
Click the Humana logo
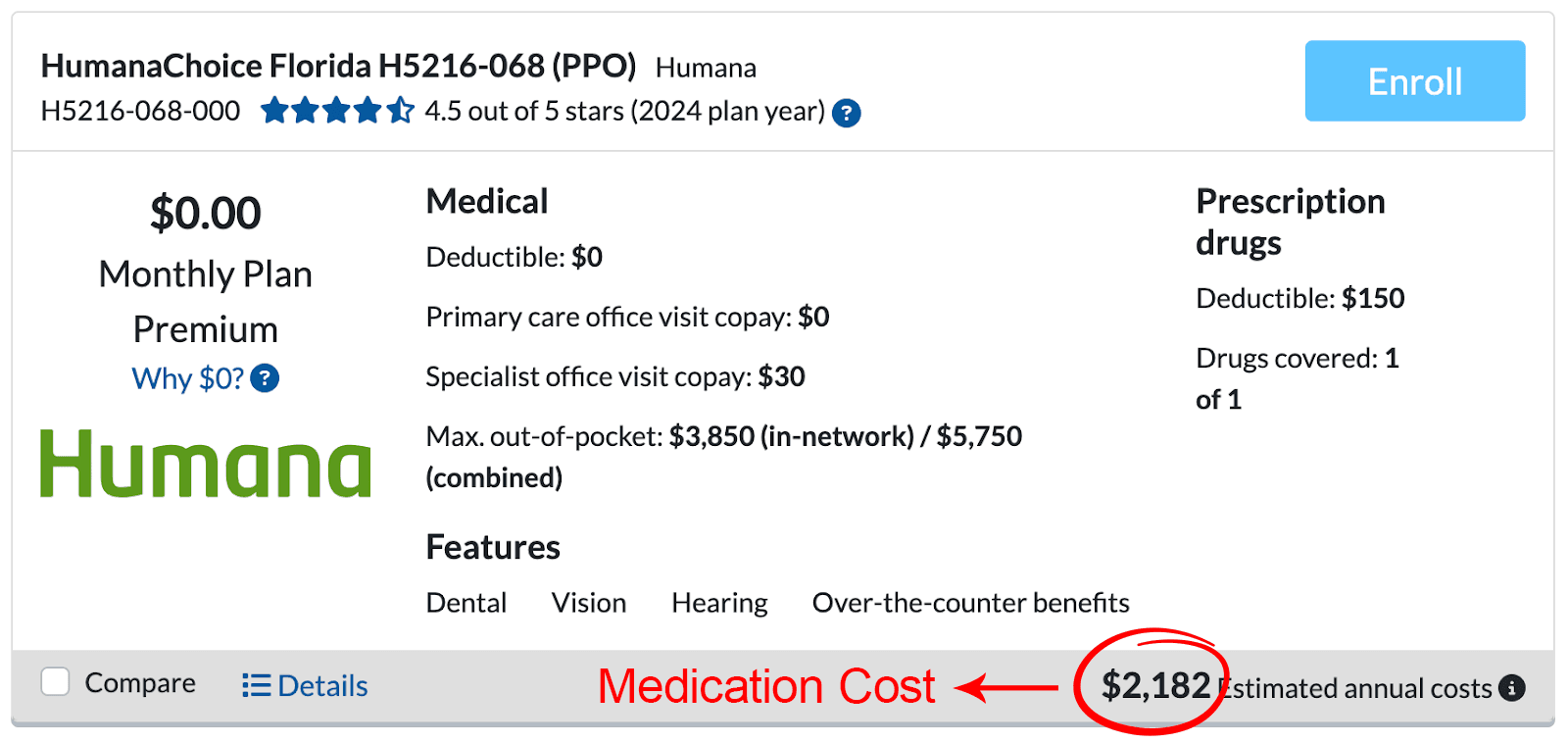coord(204,463)
